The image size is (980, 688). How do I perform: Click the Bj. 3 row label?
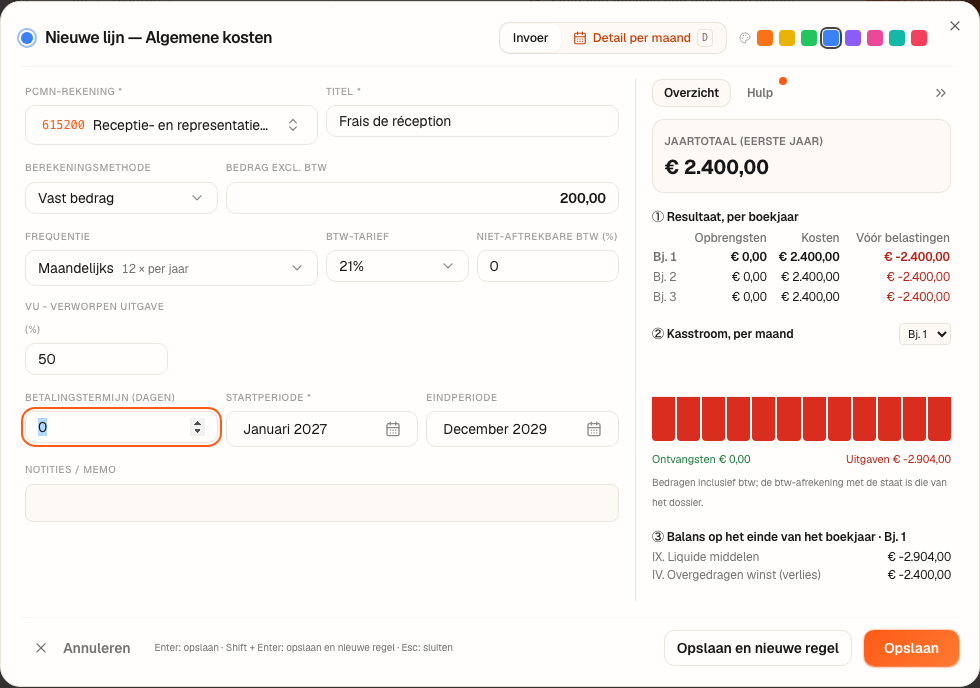tap(664, 297)
